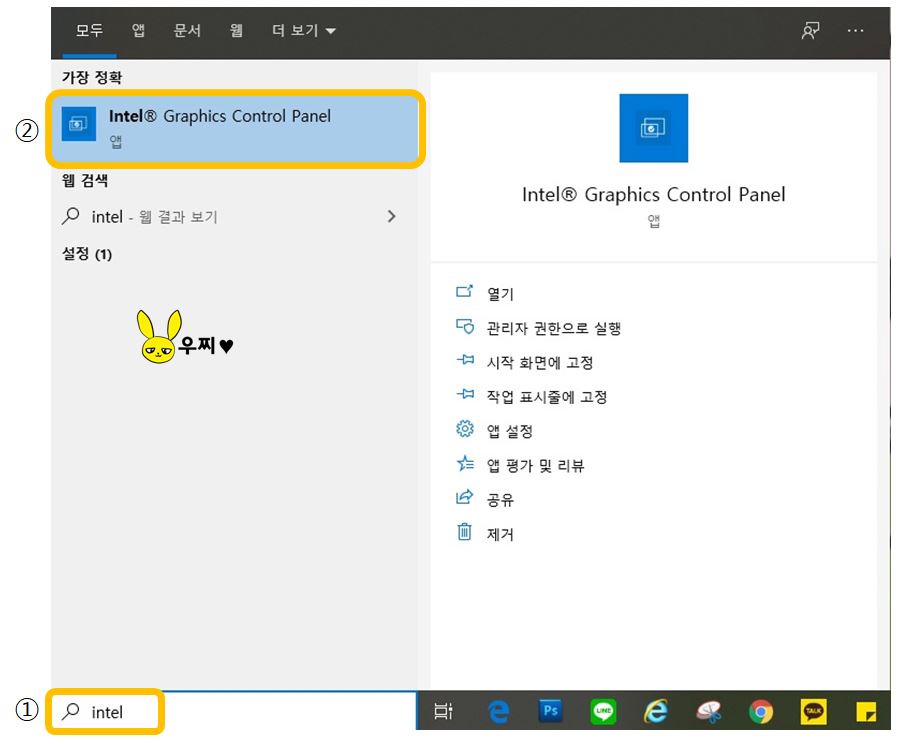Switch to the 앱 search tab

point(138,30)
